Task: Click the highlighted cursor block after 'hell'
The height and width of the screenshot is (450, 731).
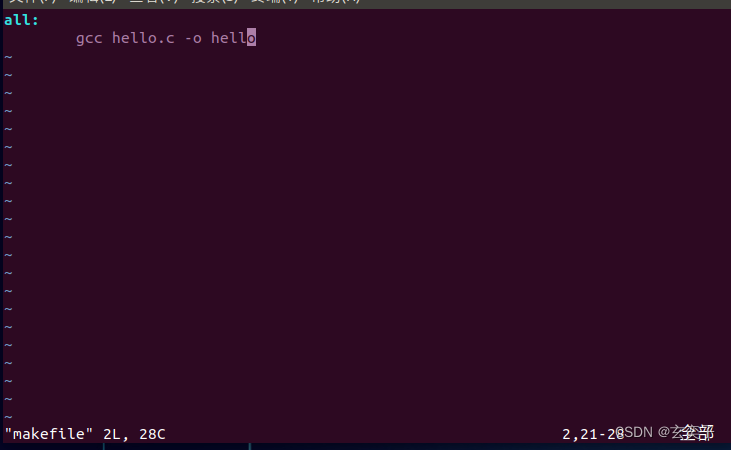Action: tap(251, 37)
